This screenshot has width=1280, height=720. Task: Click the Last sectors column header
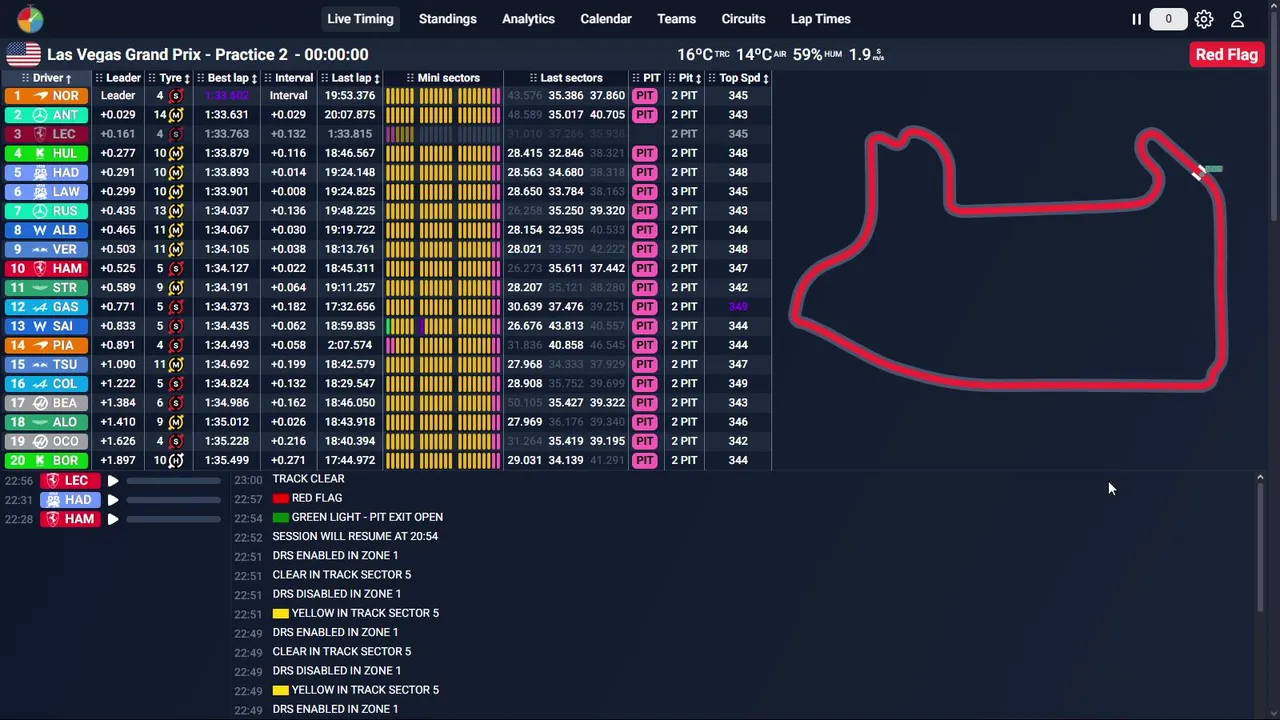(566, 78)
